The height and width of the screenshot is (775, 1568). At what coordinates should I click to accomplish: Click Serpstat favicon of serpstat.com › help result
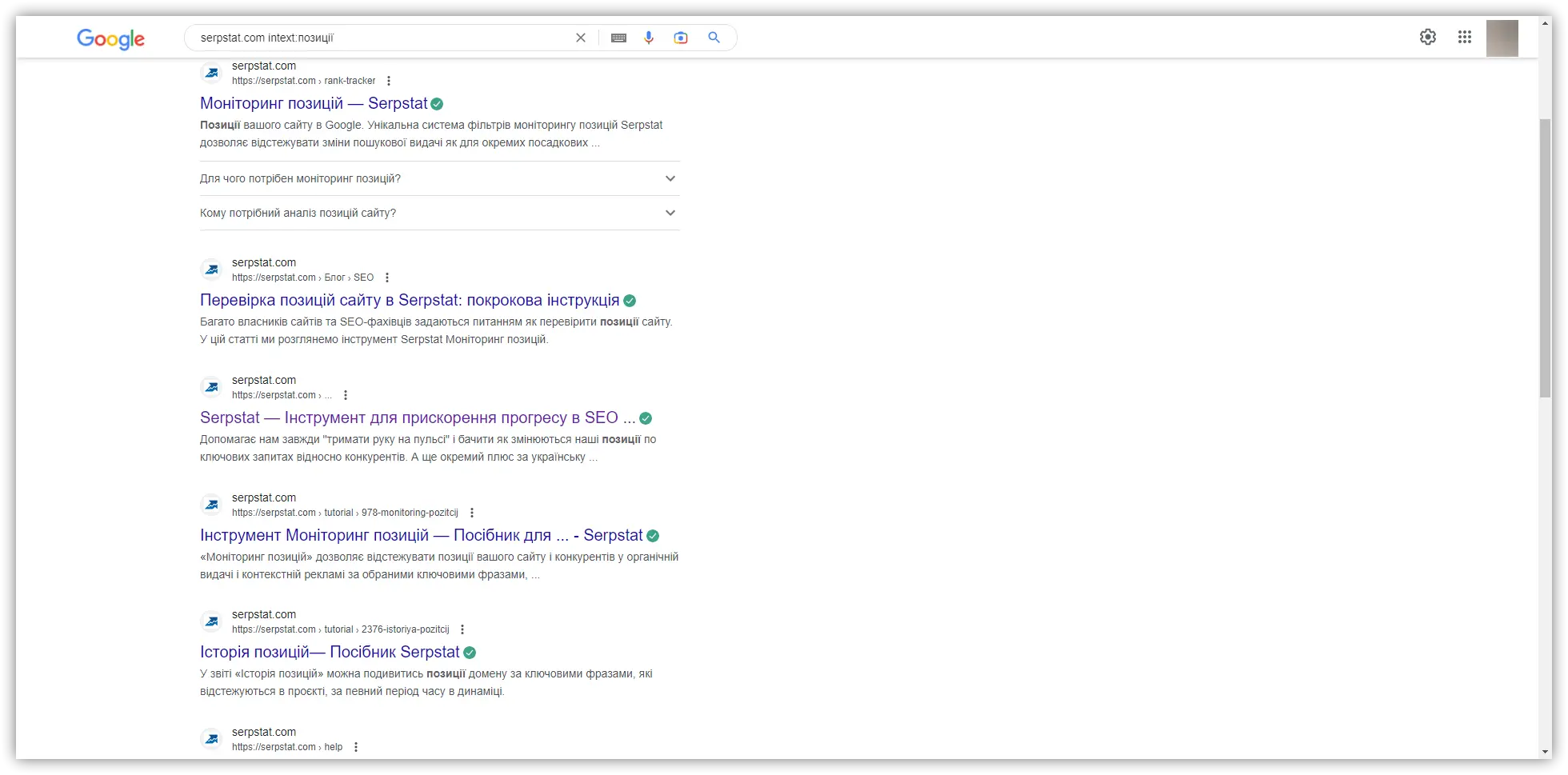[211, 739]
